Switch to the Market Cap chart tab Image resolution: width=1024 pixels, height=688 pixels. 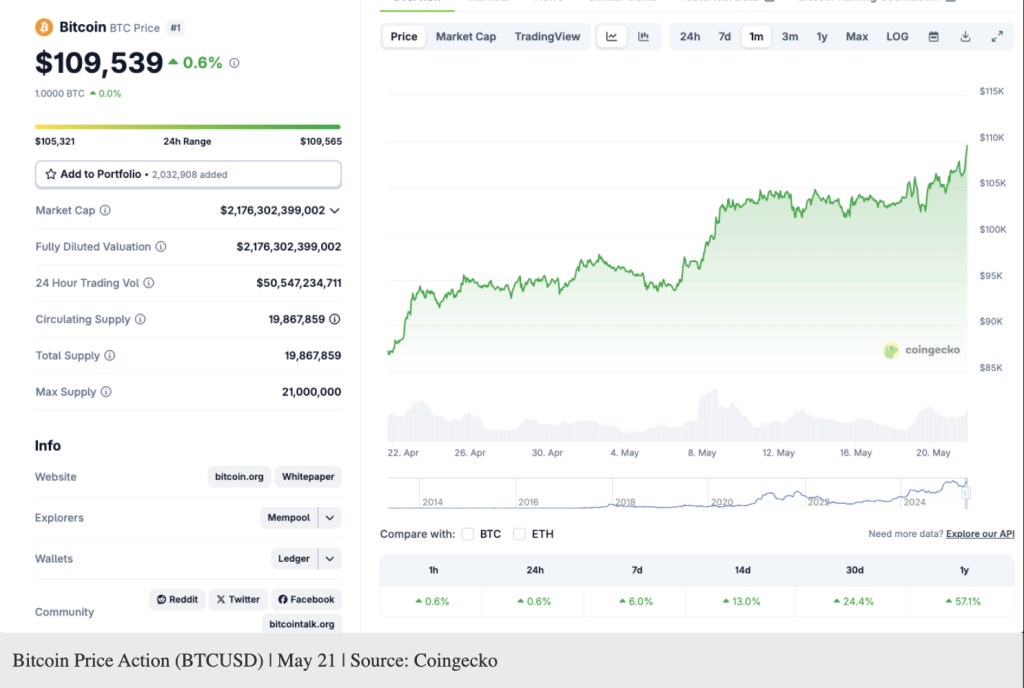(466, 36)
